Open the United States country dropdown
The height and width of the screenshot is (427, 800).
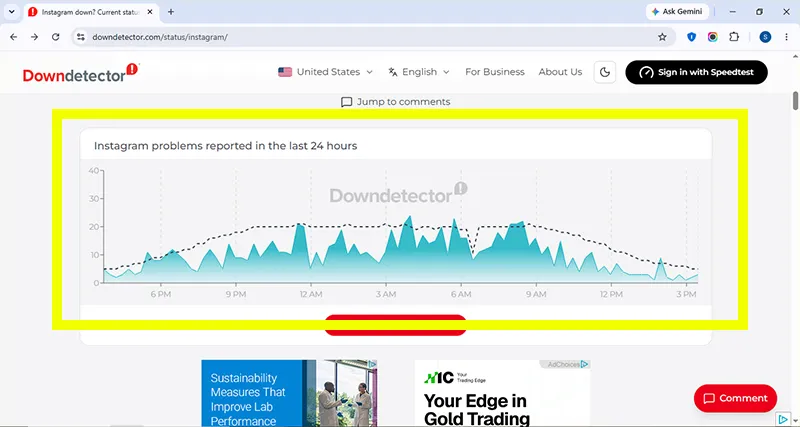326,72
